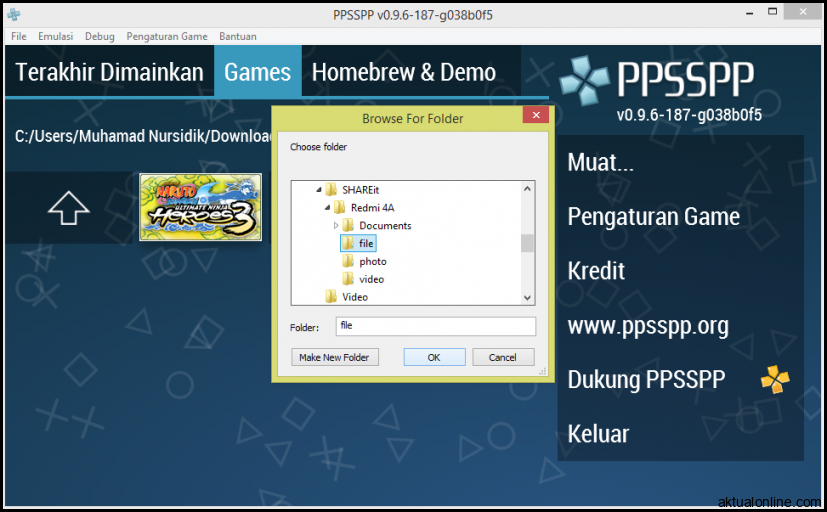
Task: Click the Make New Folder button
Action: (335, 357)
